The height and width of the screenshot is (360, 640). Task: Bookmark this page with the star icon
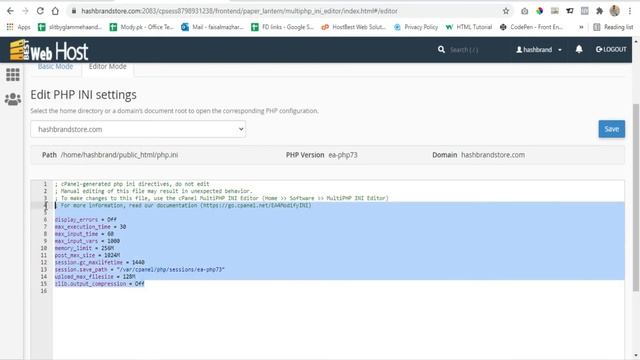[x=506, y=11]
